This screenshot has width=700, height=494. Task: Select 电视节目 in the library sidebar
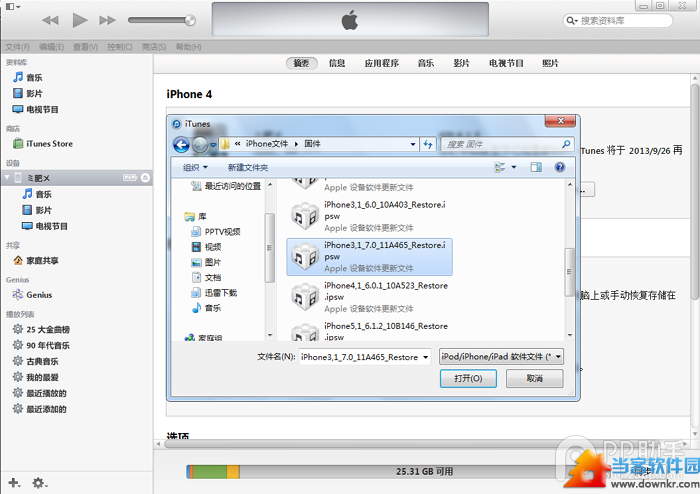(x=36, y=109)
